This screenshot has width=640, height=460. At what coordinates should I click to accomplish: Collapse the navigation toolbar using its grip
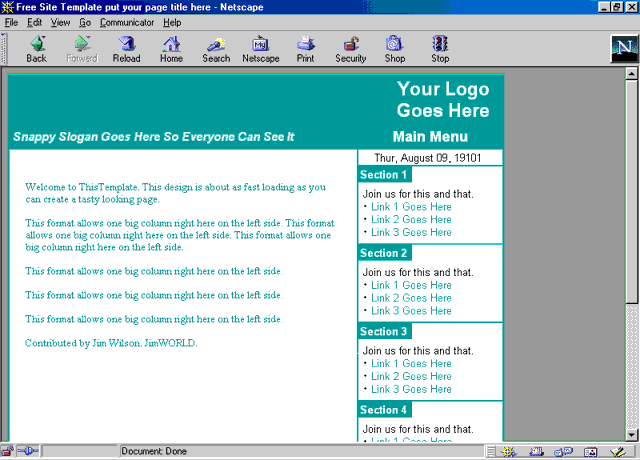click(x=5, y=48)
